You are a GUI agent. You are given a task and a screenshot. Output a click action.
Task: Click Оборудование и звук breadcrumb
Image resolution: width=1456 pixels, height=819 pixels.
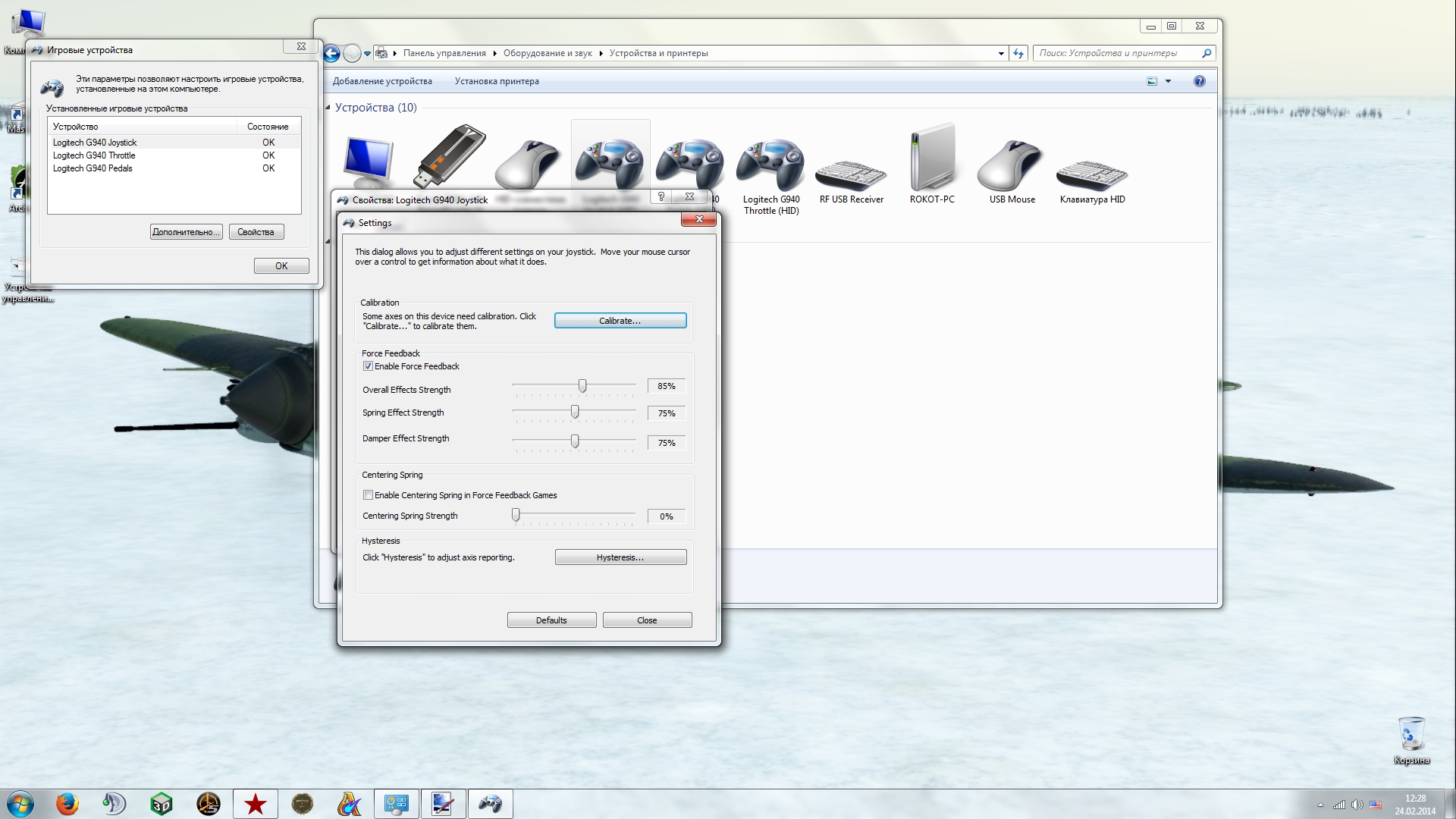[x=548, y=53]
